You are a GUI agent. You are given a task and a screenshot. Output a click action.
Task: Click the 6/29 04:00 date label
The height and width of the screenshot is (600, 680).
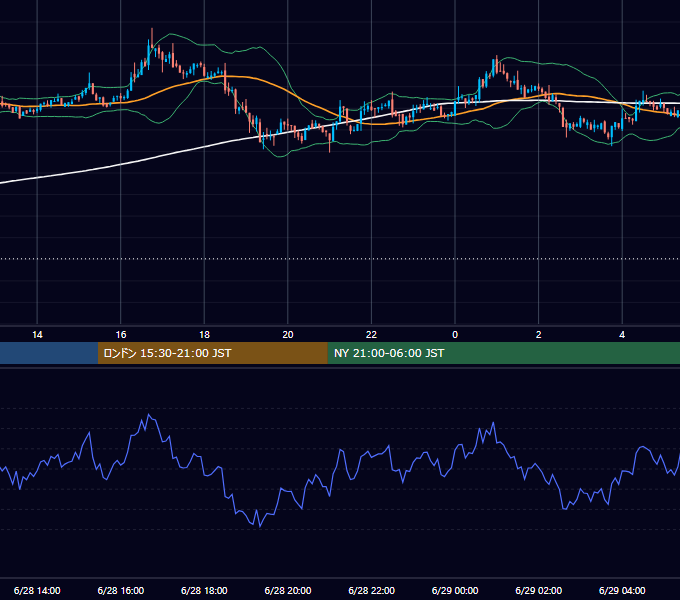pos(622,590)
